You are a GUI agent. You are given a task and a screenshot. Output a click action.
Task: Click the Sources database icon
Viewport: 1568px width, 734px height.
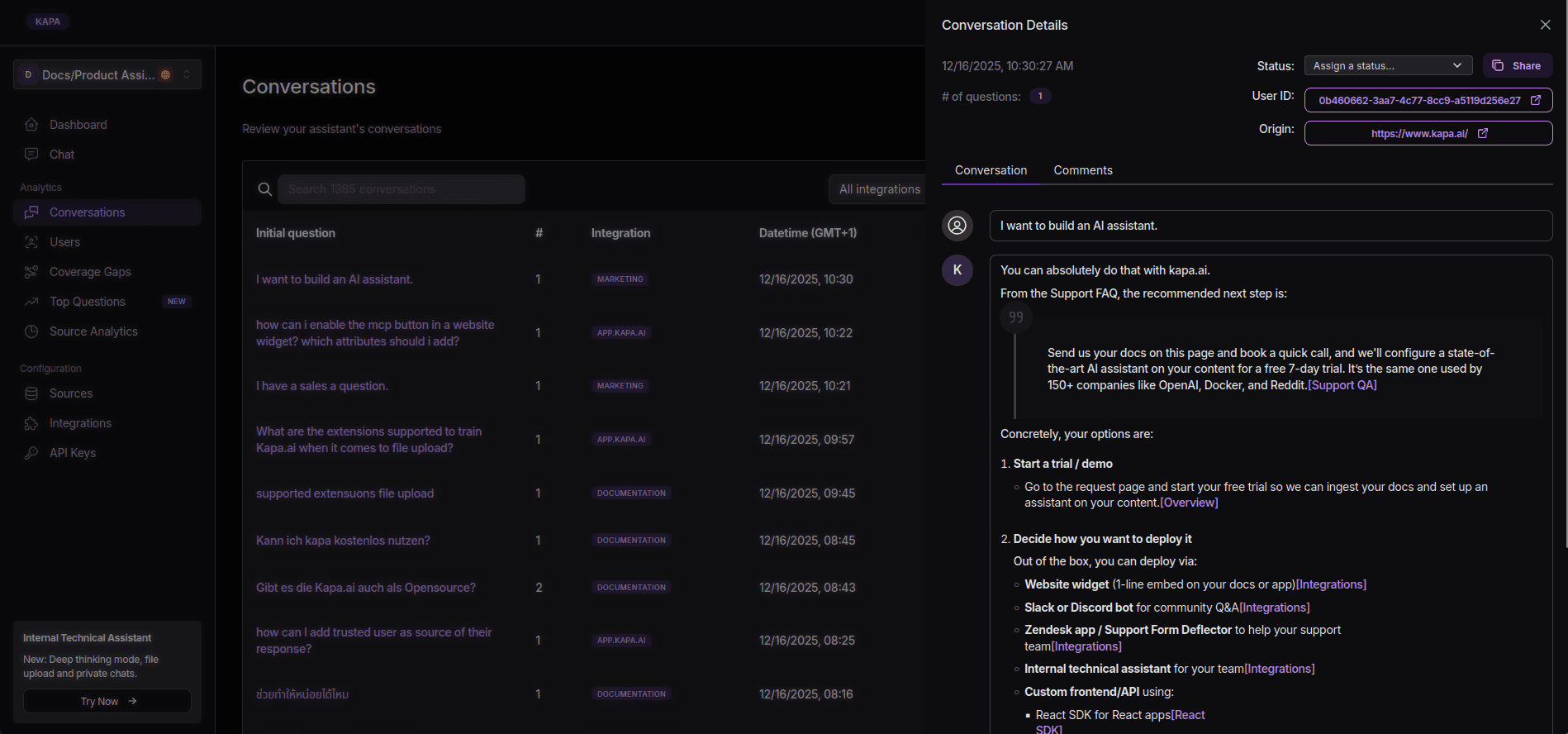click(x=31, y=393)
